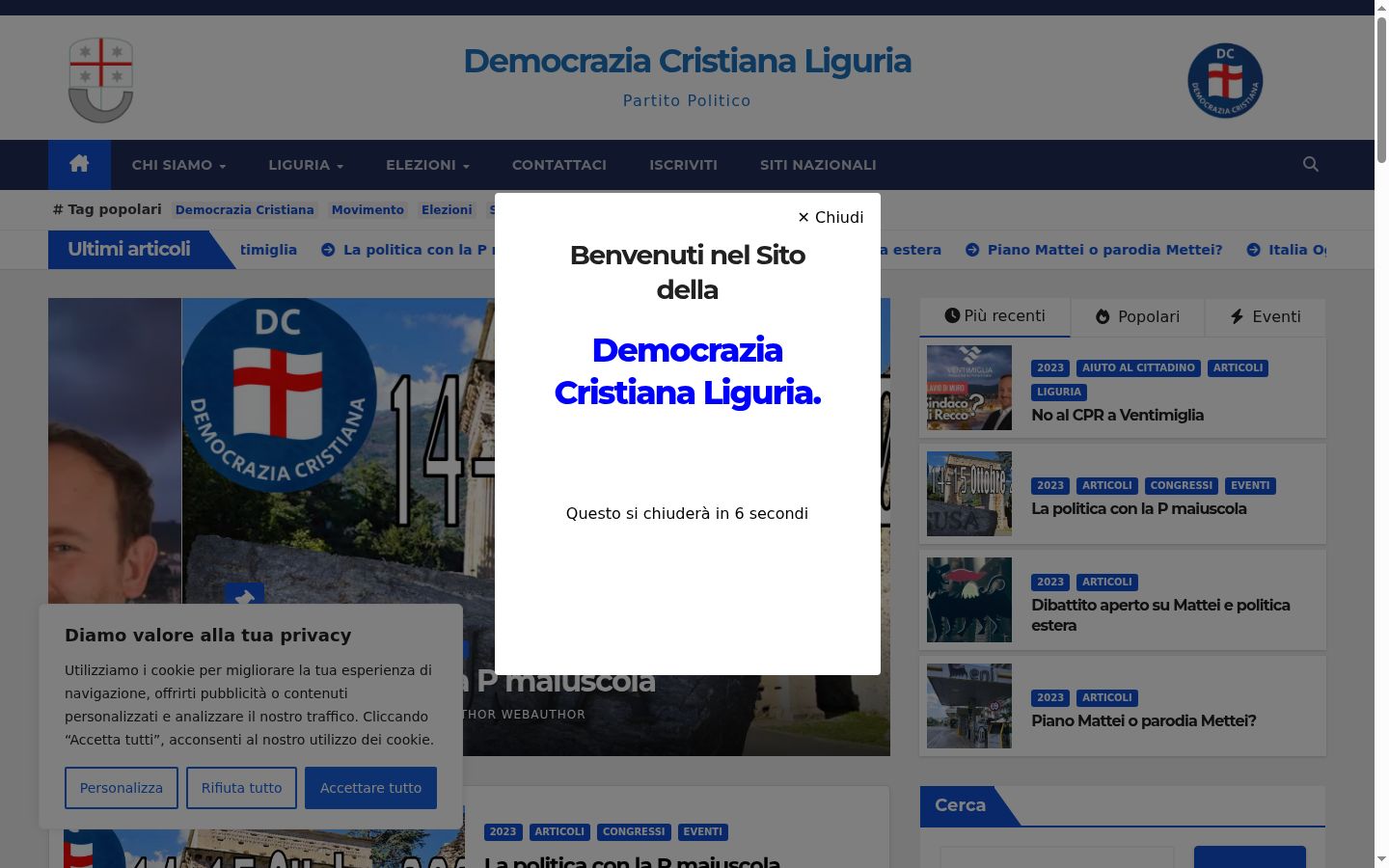This screenshot has height=868, width=1389.
Task: Close the welcome popup with Chiudi
Action: pyautogui.click(x=831, y=217)
